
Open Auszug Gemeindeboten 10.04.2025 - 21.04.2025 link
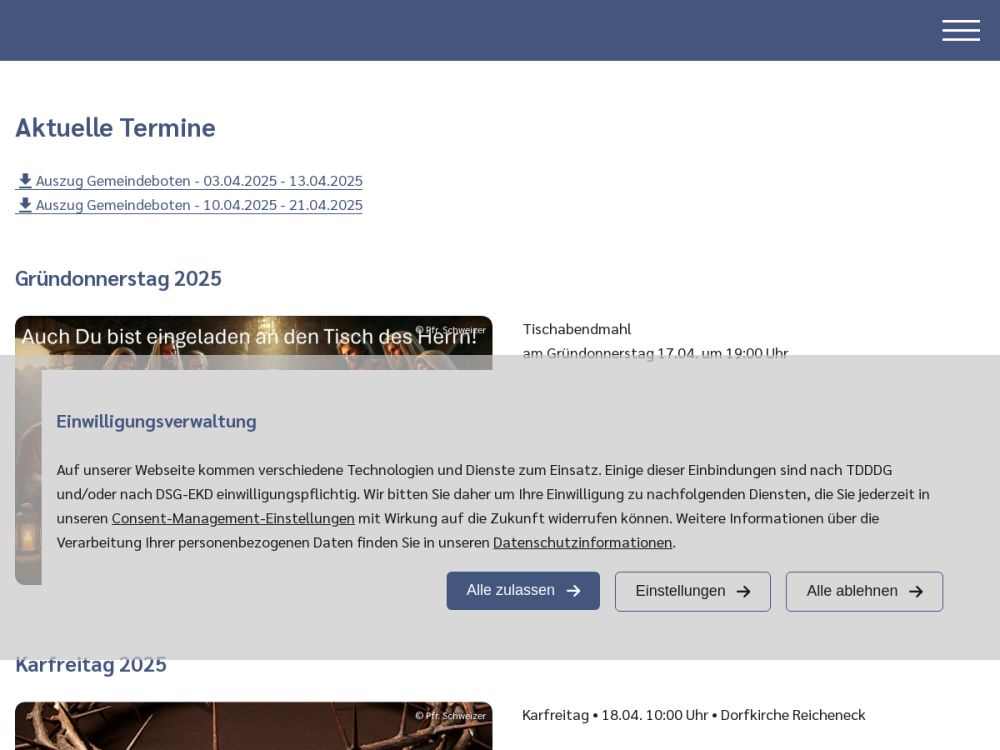(x=199, y=205)
